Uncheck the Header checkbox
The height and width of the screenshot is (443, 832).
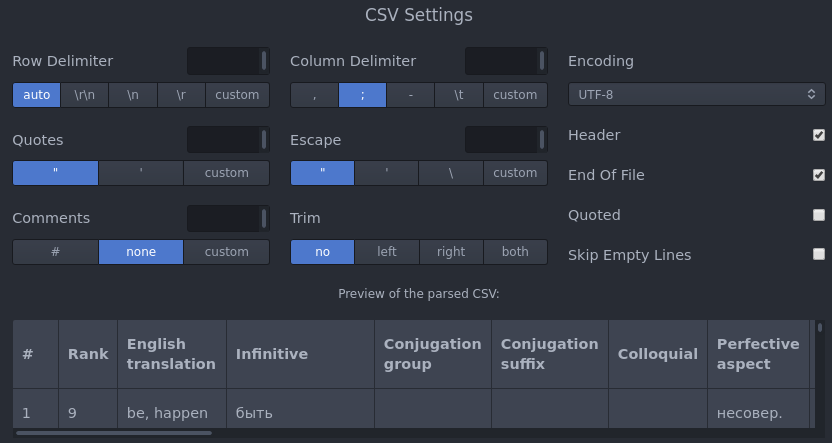819,135
